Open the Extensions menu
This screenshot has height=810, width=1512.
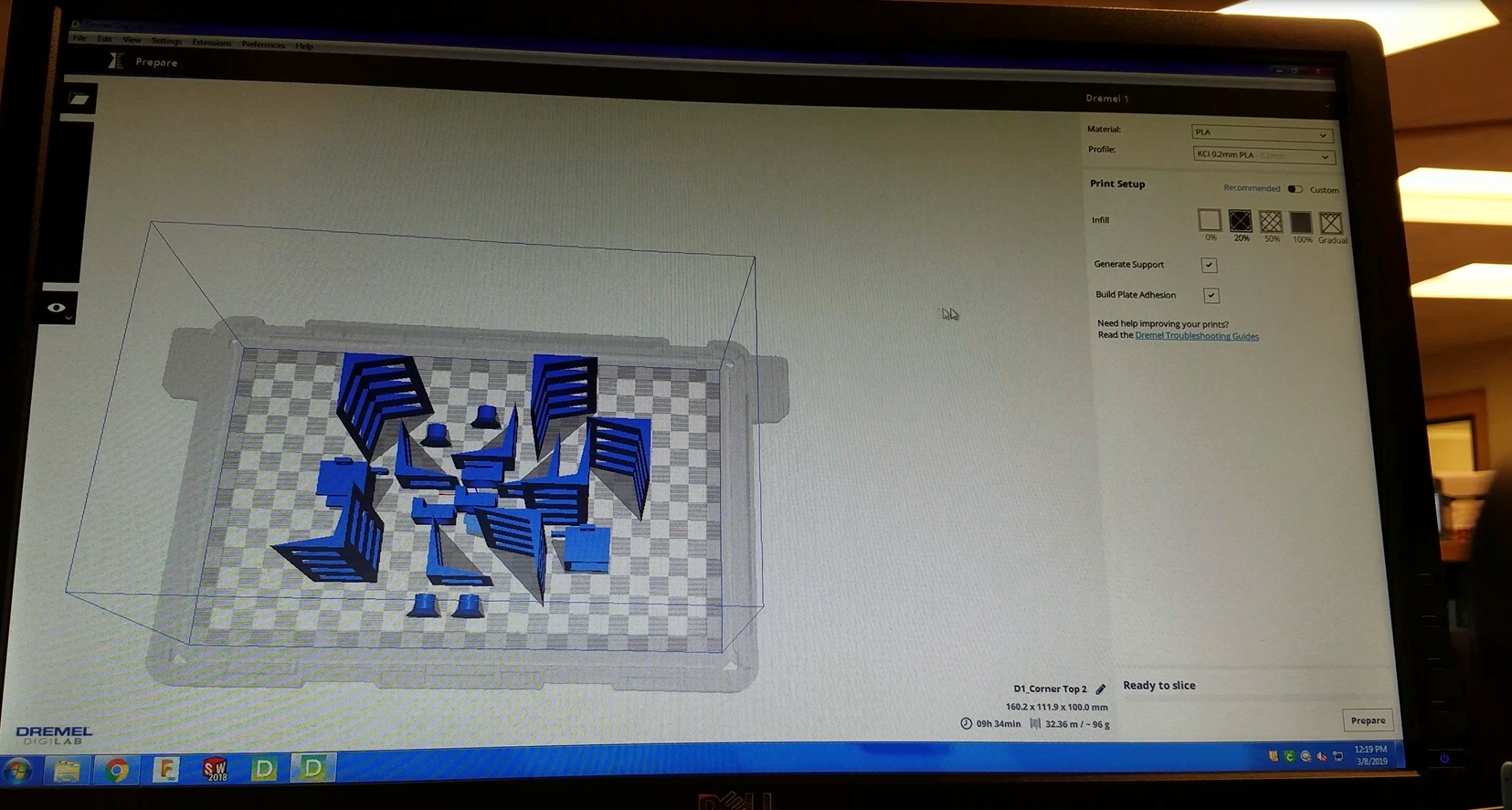coord(211,43)
